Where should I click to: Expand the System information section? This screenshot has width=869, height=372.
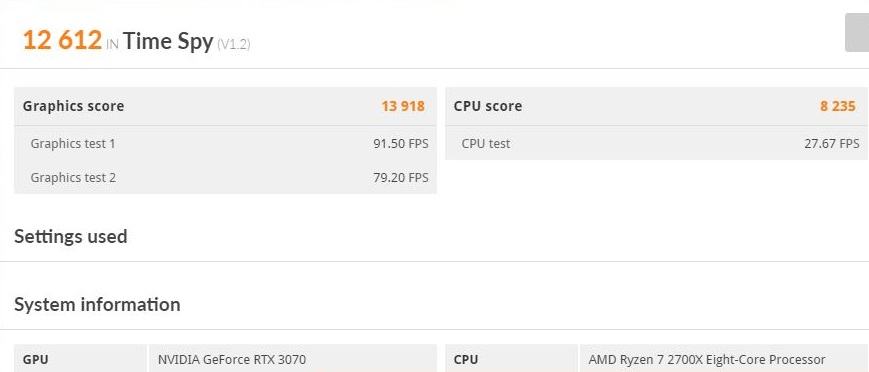click(97, 304)
